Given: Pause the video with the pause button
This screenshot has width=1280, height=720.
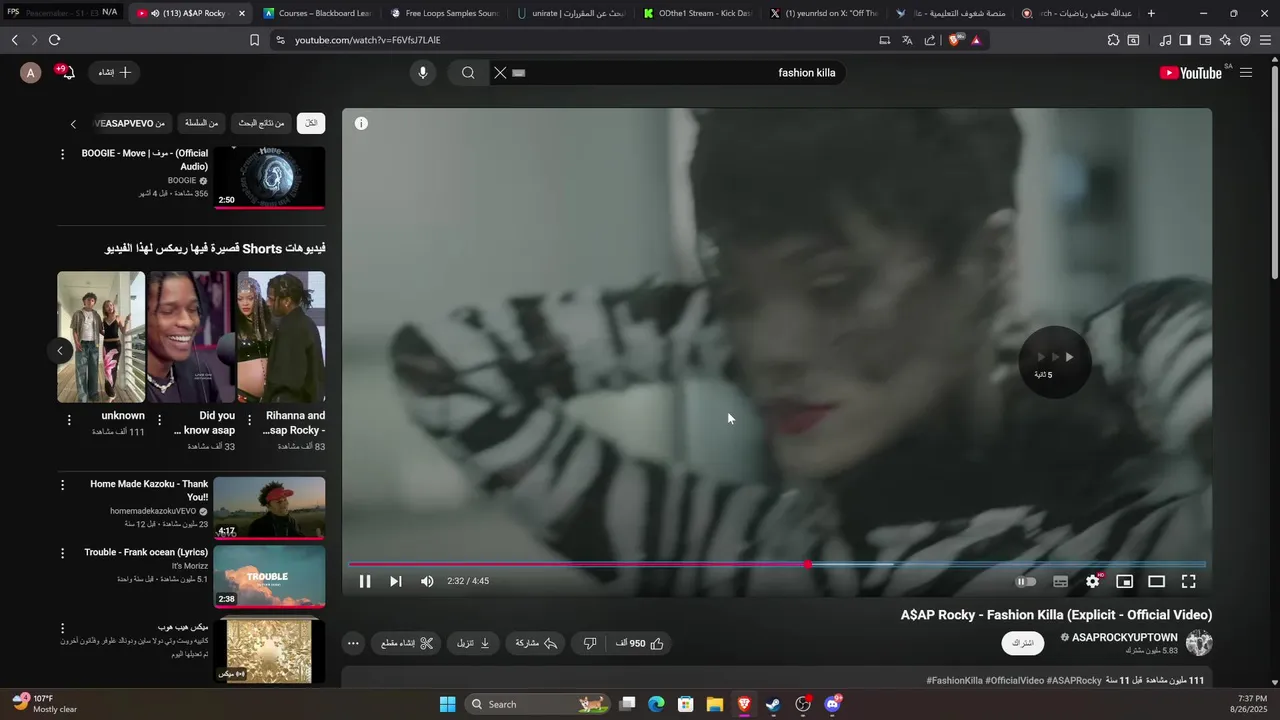Looking at the screenshot, I should pos(365,581).
